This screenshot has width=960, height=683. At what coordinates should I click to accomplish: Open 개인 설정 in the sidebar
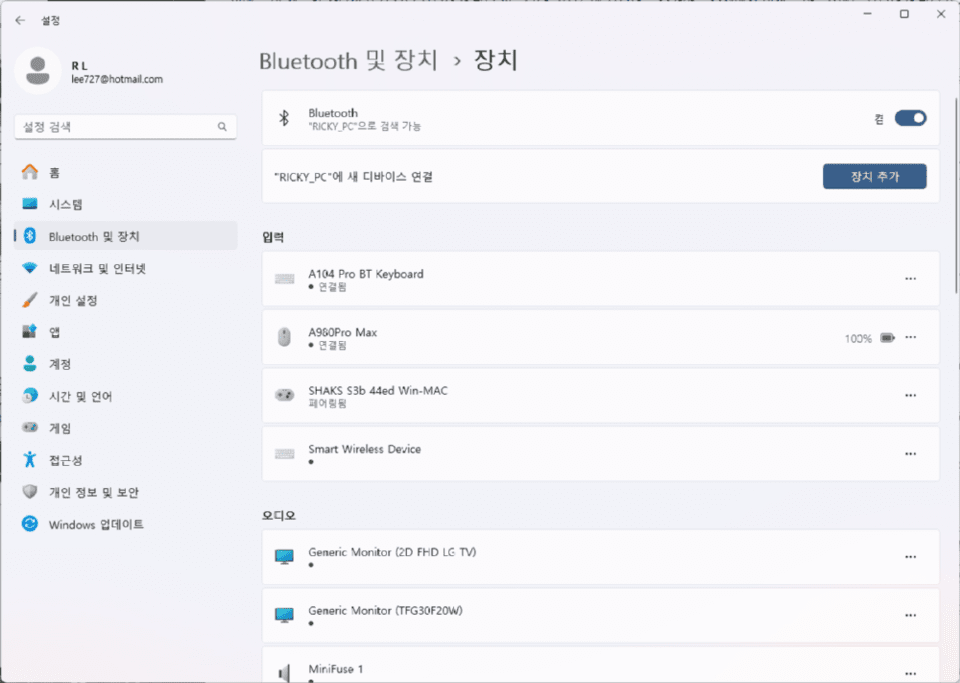coord(126,300)
